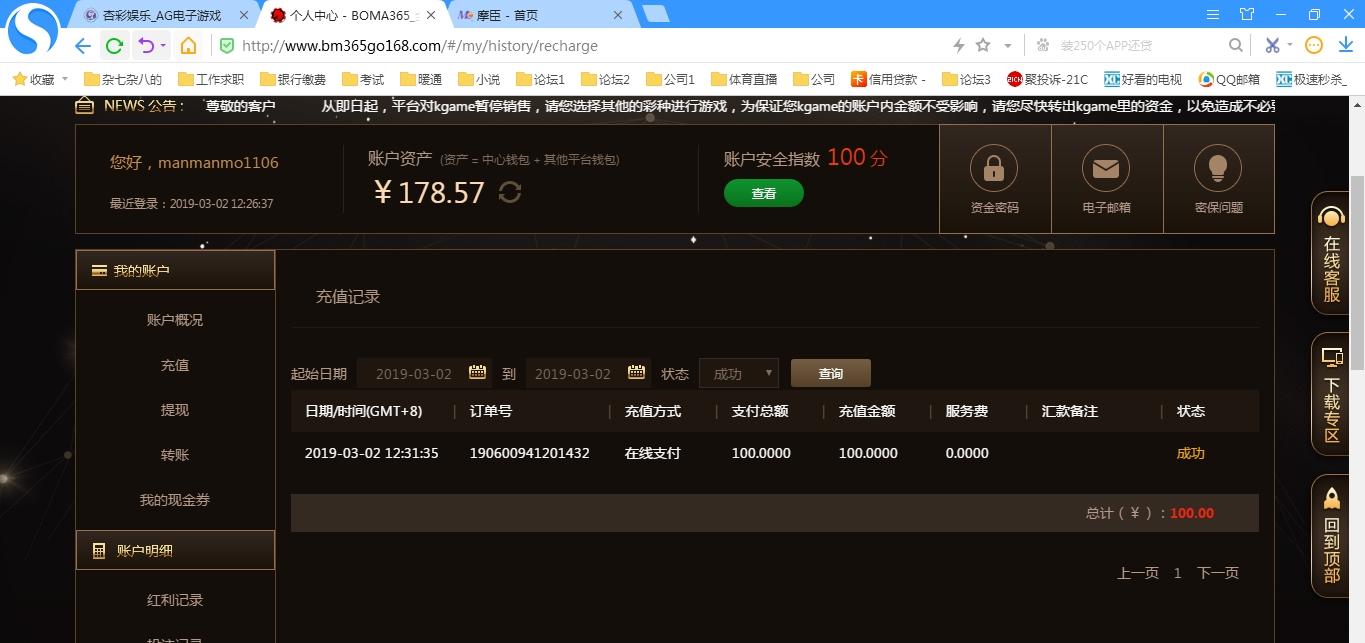Click the 成功 status in the table row
Screen dimensions: 1365x643
pos(1191,453)
